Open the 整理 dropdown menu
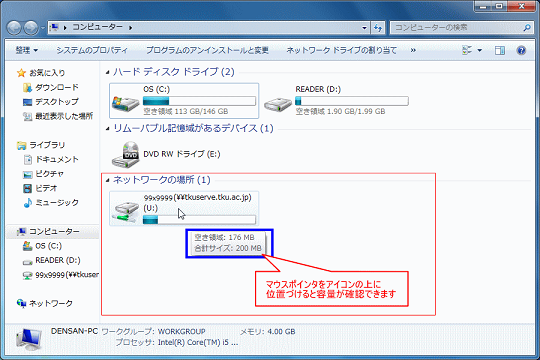540x360 pixels. point(27,50)
